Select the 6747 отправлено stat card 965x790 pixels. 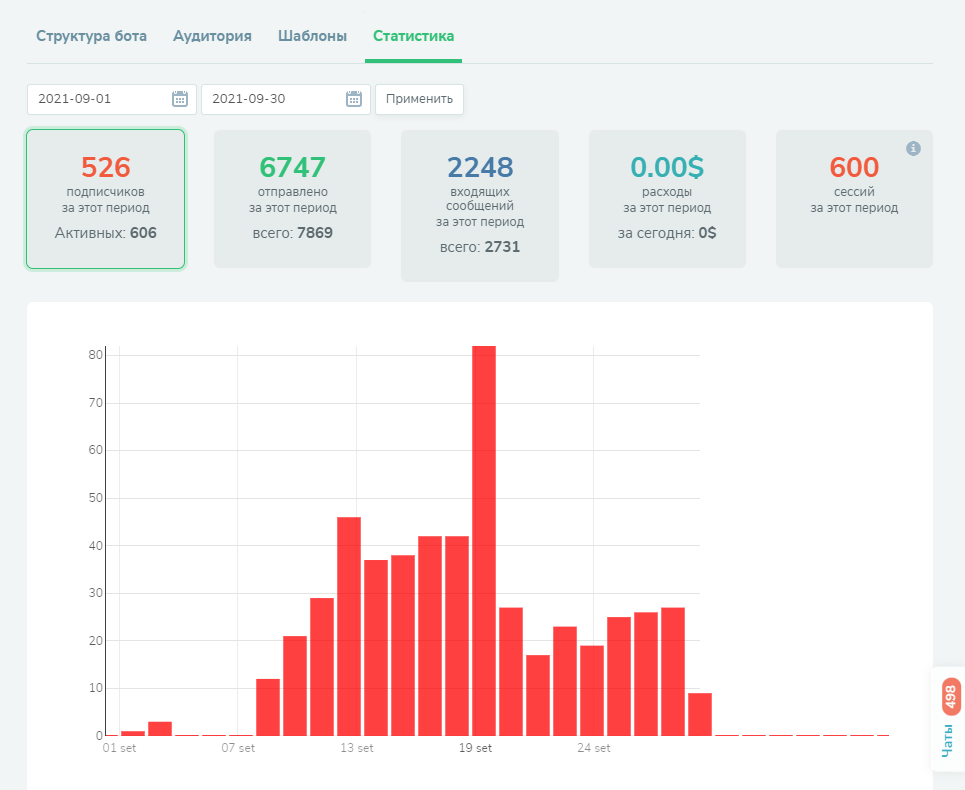pyautogui.click(x=292, y=199)
